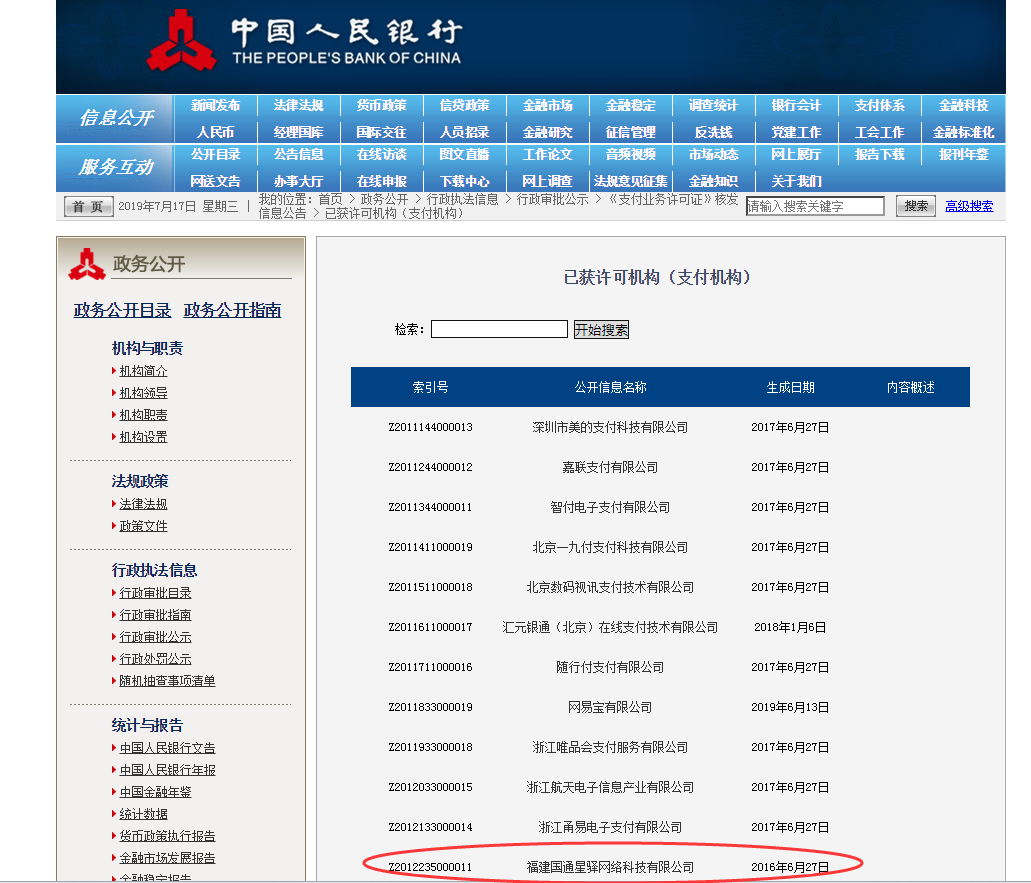Image resolution: width=1031 pixels, height=883 pixels.
Task: Open 下载中心 menu item
Action: coord(464,181)
